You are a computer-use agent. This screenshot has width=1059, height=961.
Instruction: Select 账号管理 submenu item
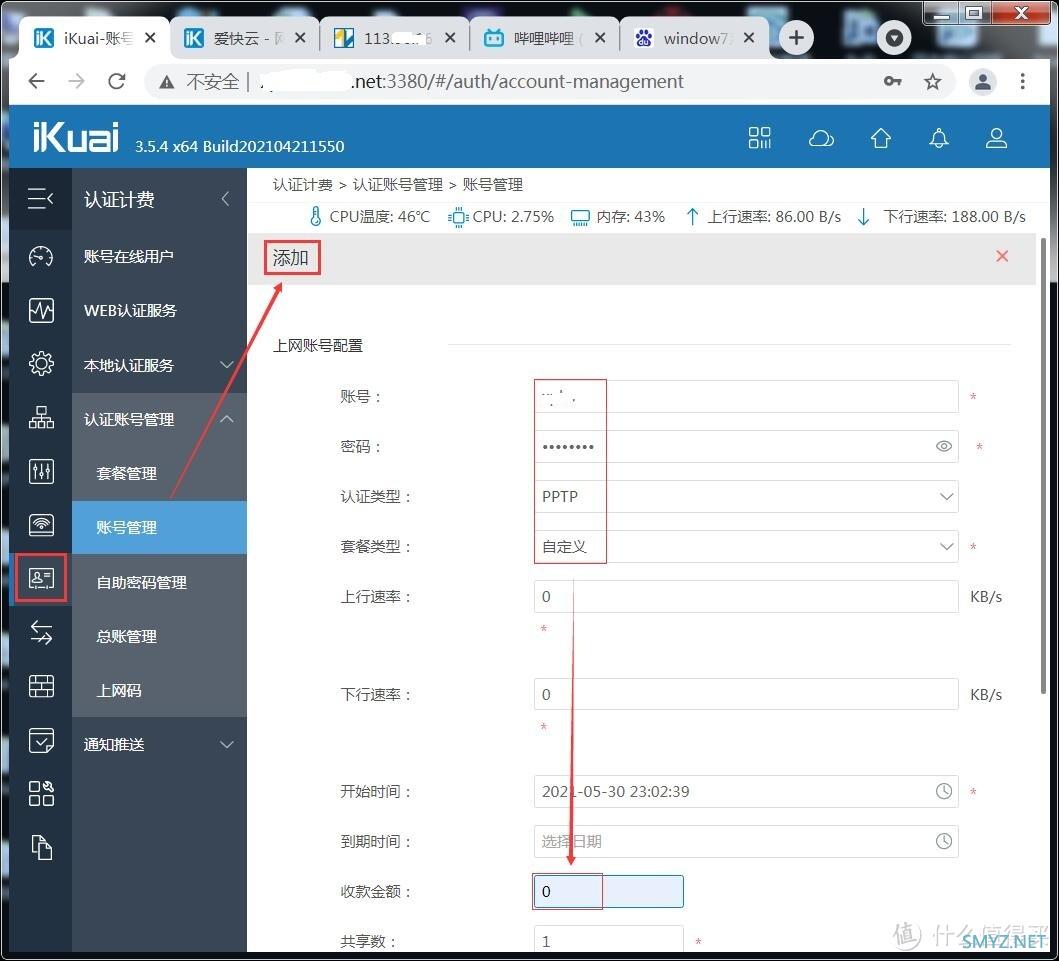coord(159,527)
